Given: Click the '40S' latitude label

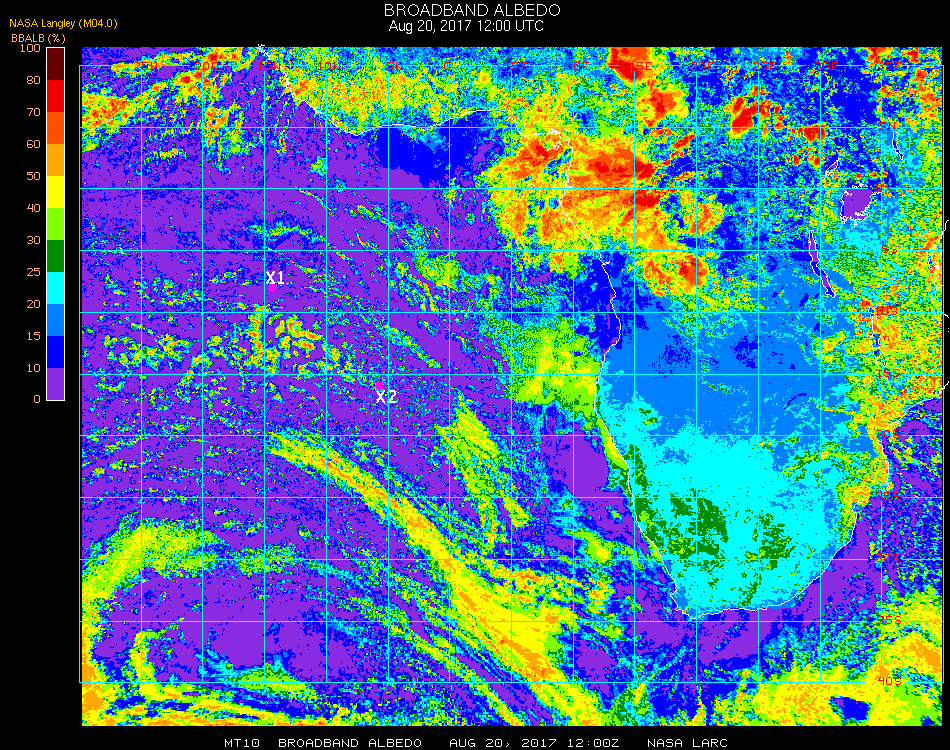Looking at the screenshot, I should [x=889, y=682].
